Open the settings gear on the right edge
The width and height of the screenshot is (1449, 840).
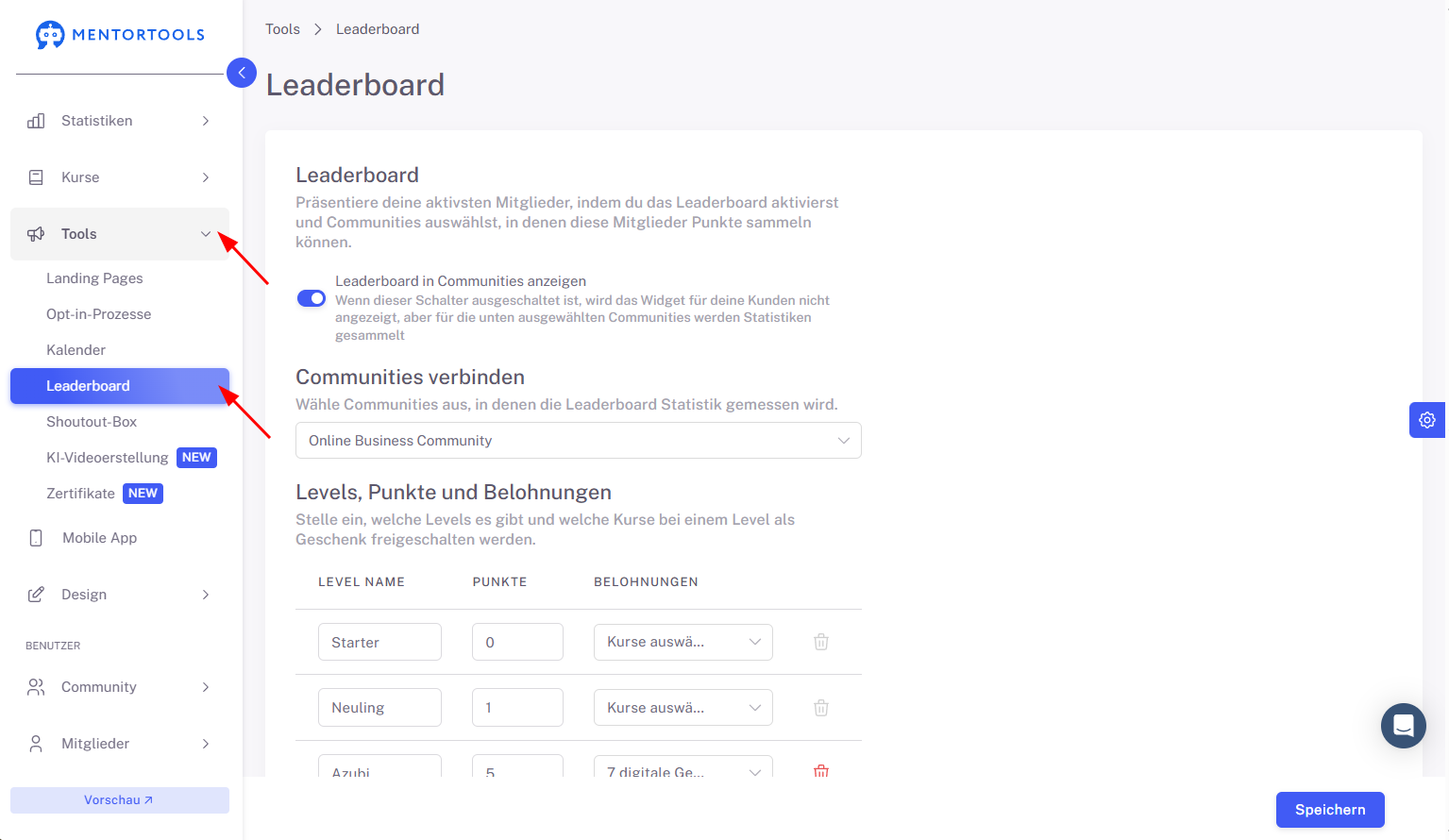[1427, 420]
